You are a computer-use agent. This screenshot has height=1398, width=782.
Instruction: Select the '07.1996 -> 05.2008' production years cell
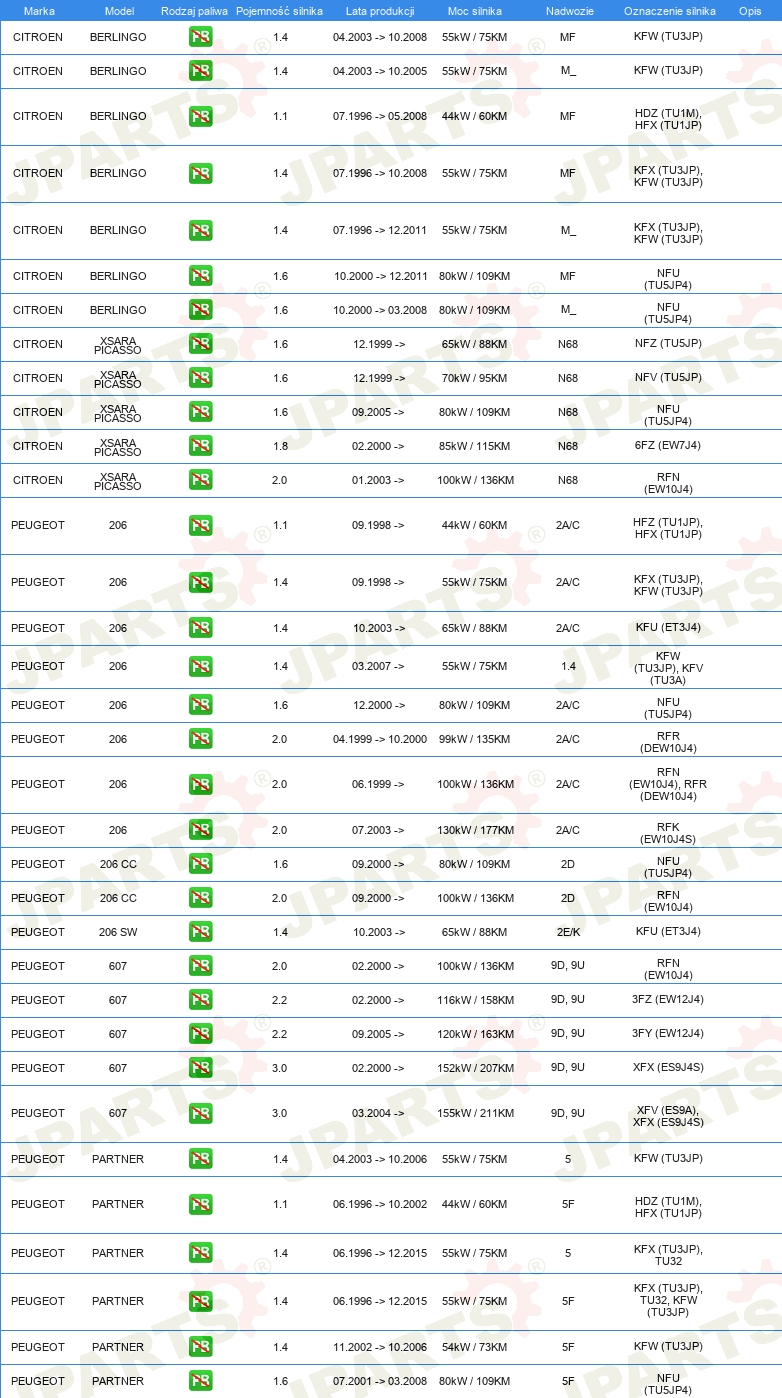380,116
